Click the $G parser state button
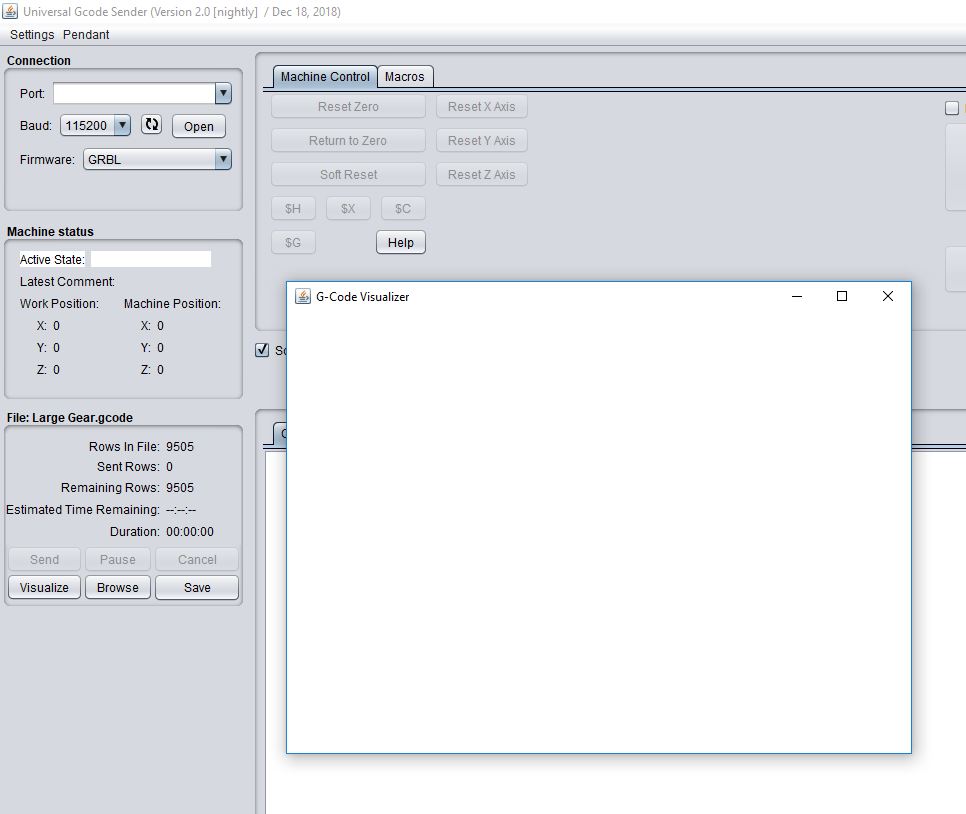The height and width of the screenshot is (814, 966). coord(293,242)
